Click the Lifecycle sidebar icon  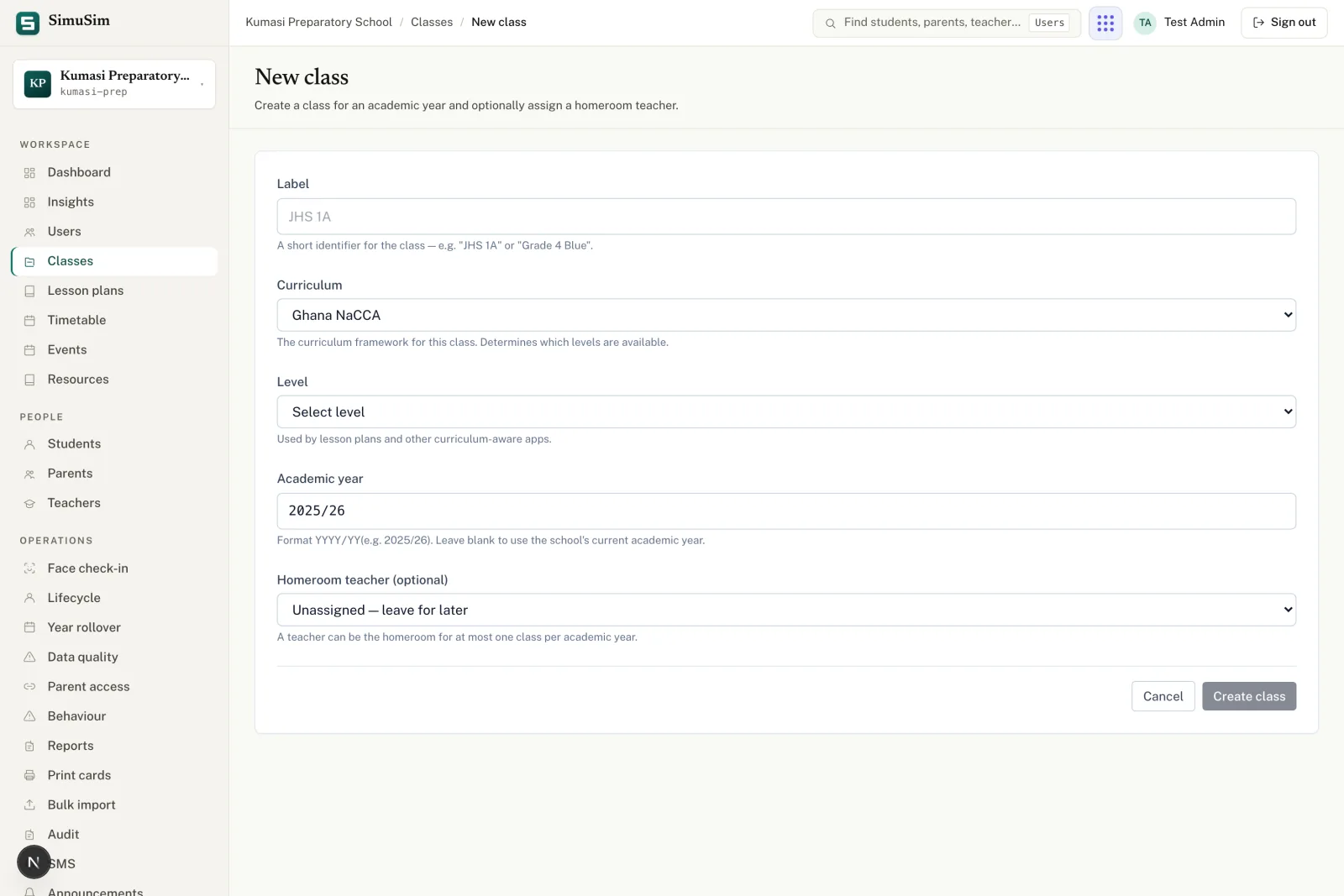tap(29, 598)
